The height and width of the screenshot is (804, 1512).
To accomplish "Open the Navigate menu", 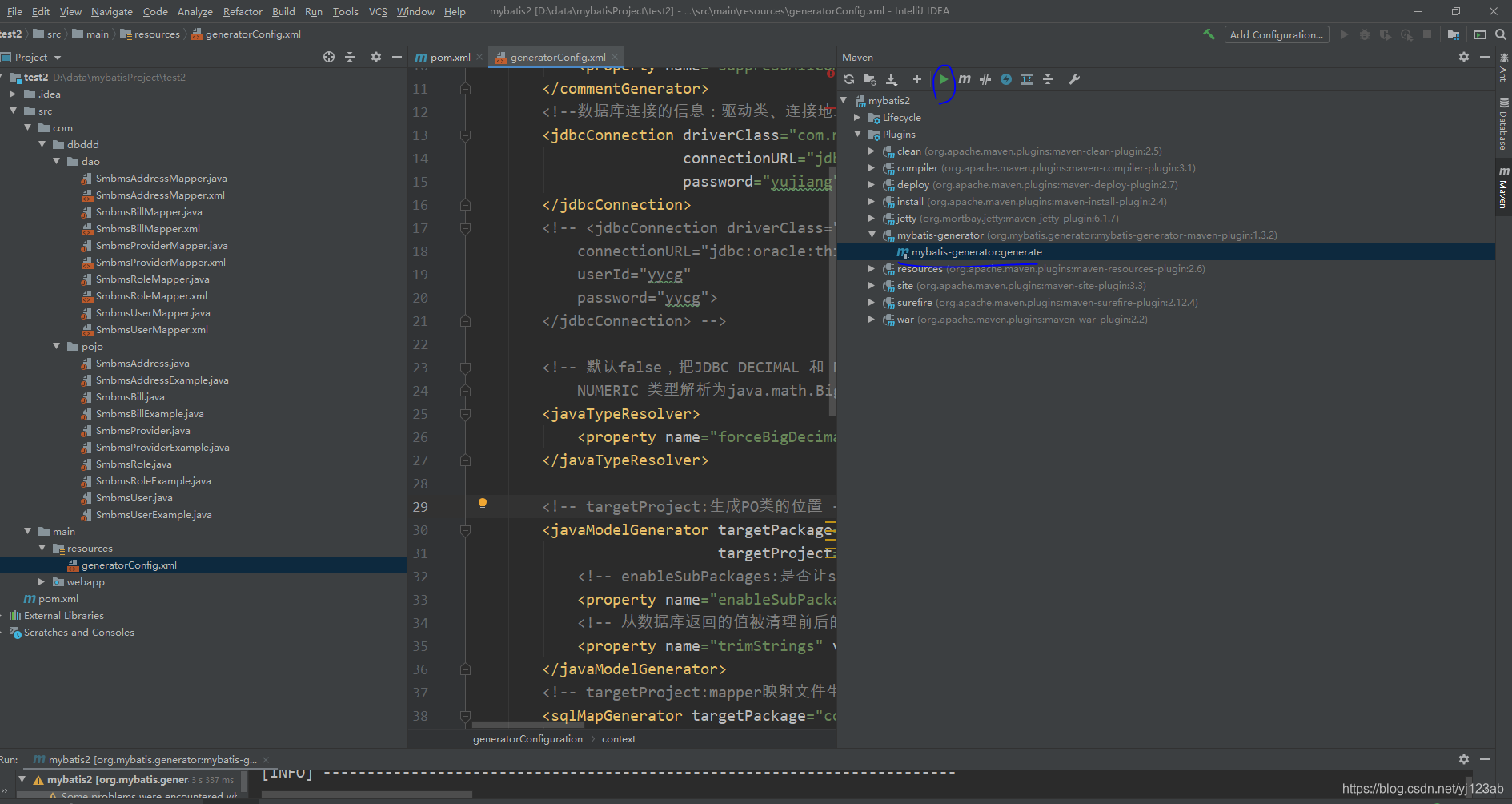I will [x=112, y=11].
